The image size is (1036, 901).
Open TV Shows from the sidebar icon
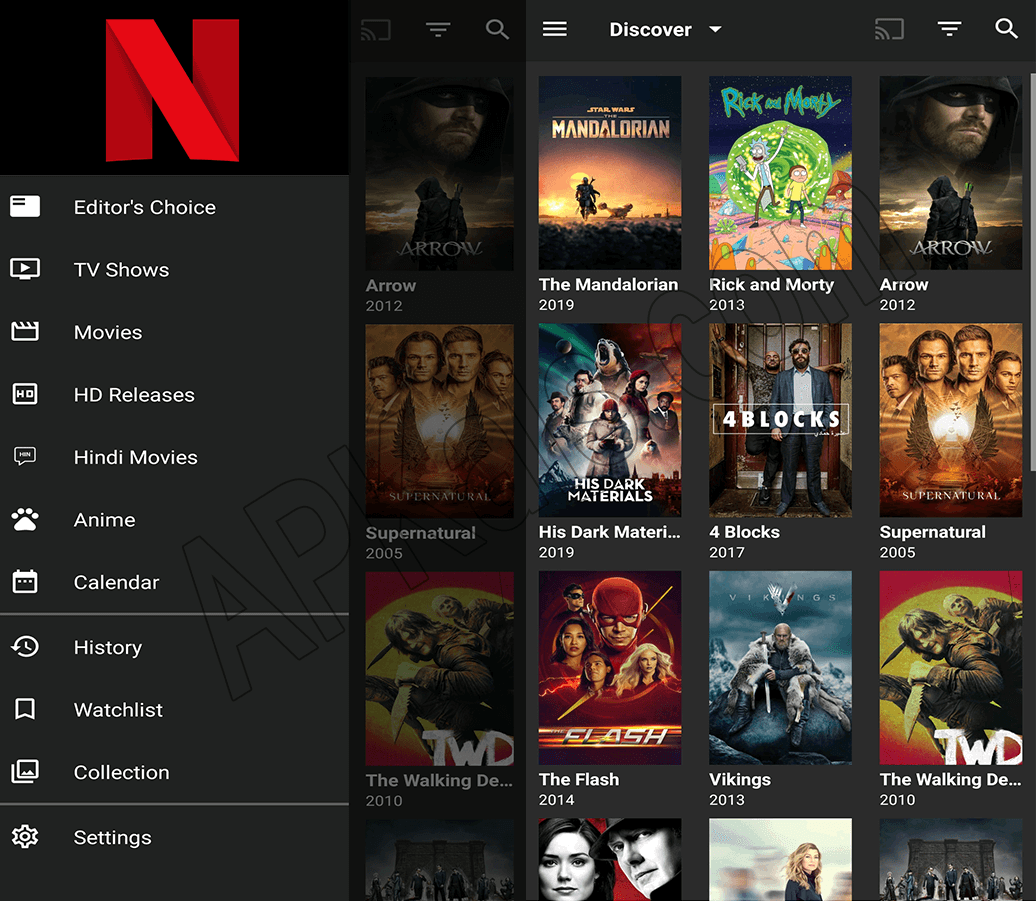[25, 269]
